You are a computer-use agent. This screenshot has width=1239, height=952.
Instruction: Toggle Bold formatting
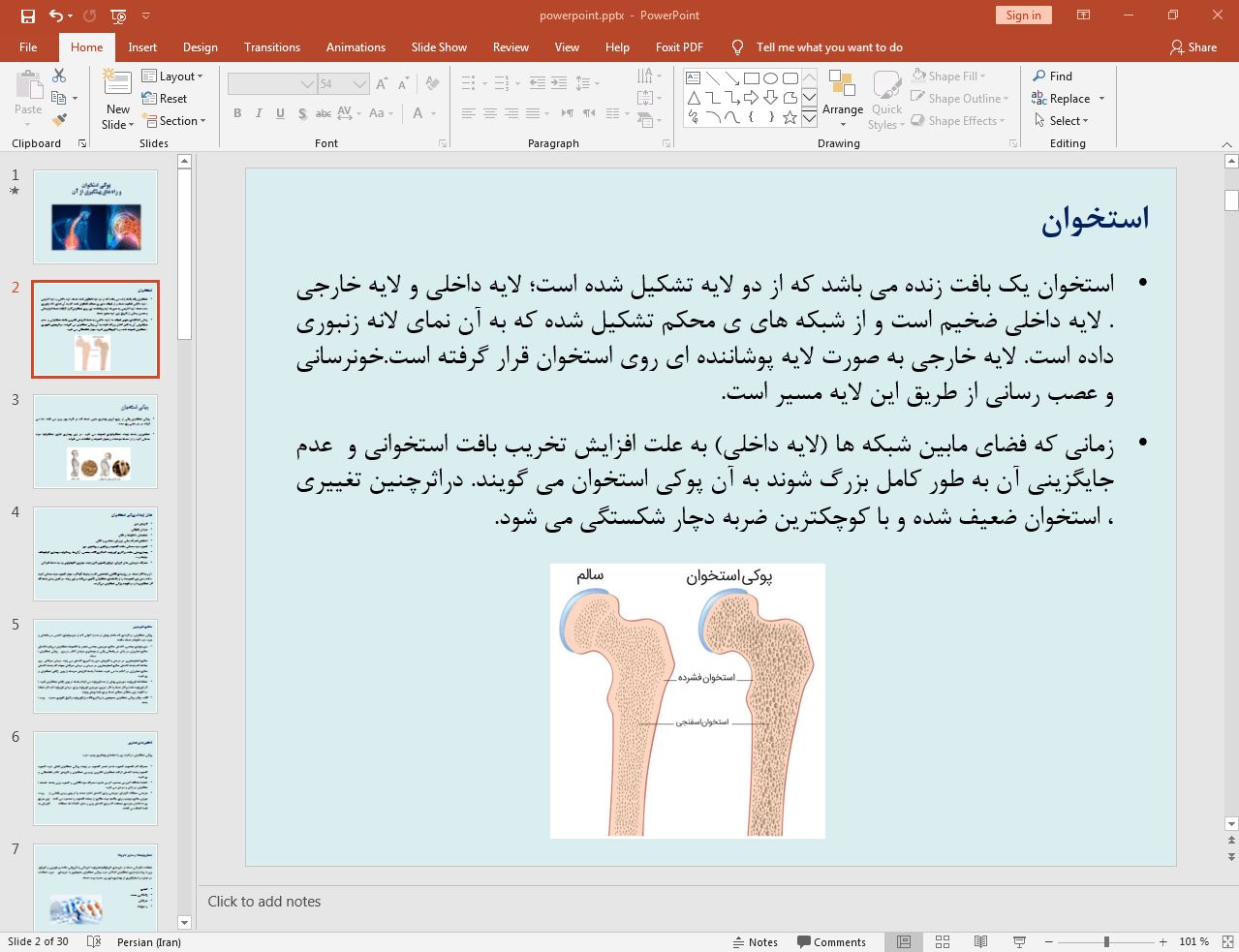pos(237,113)
